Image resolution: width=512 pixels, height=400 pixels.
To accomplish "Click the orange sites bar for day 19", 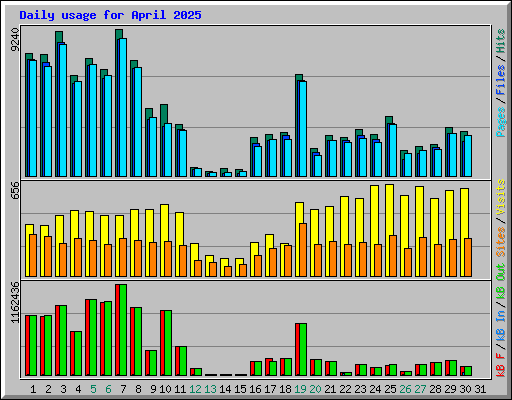I will point(303,250).
